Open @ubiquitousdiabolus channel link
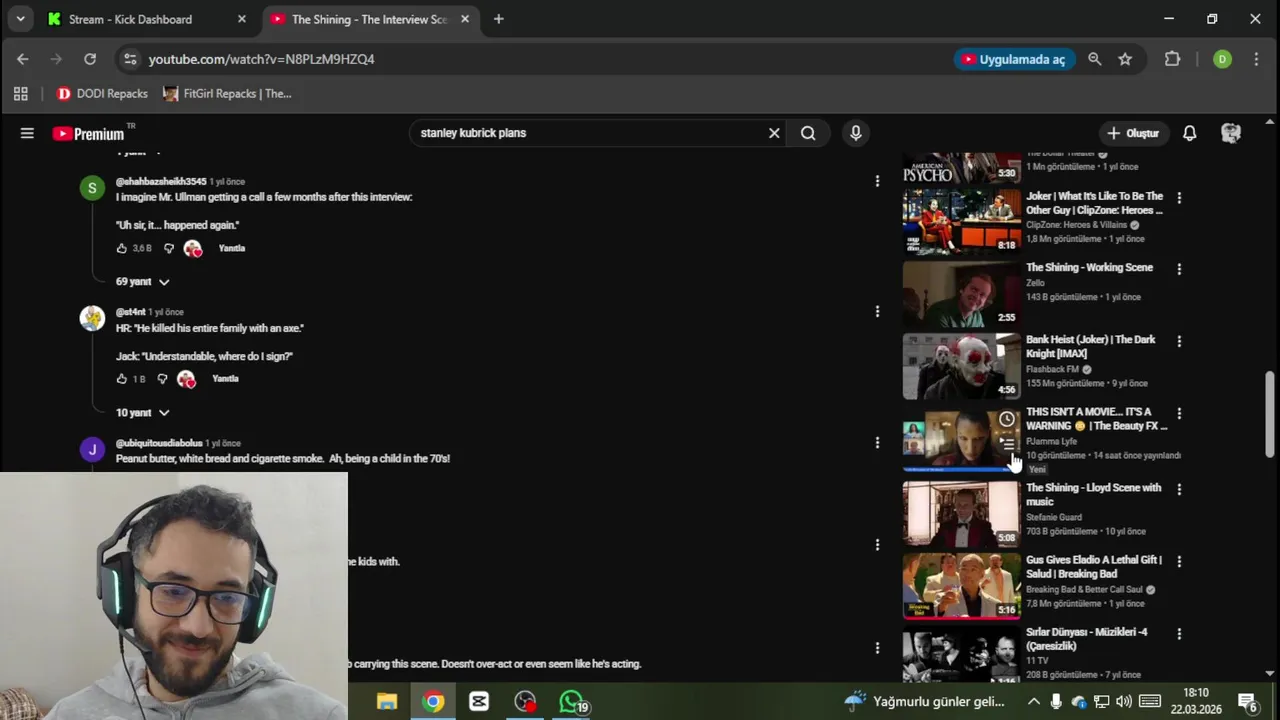 point(159,443)
